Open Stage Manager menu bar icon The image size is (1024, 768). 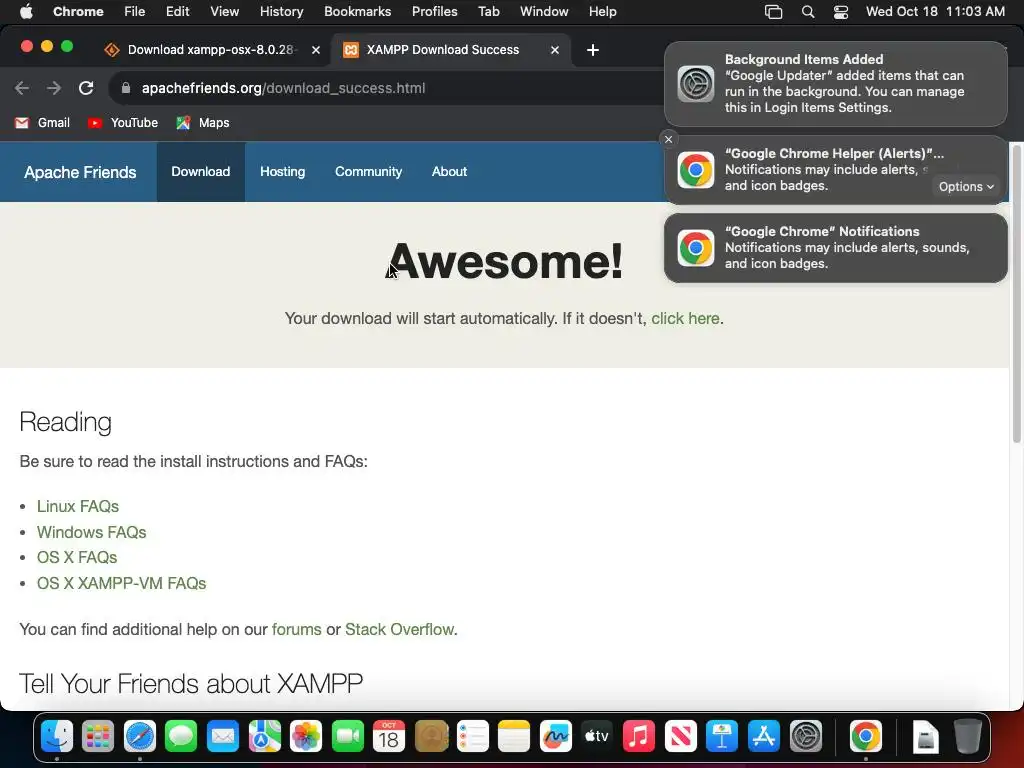pos(773,12)
